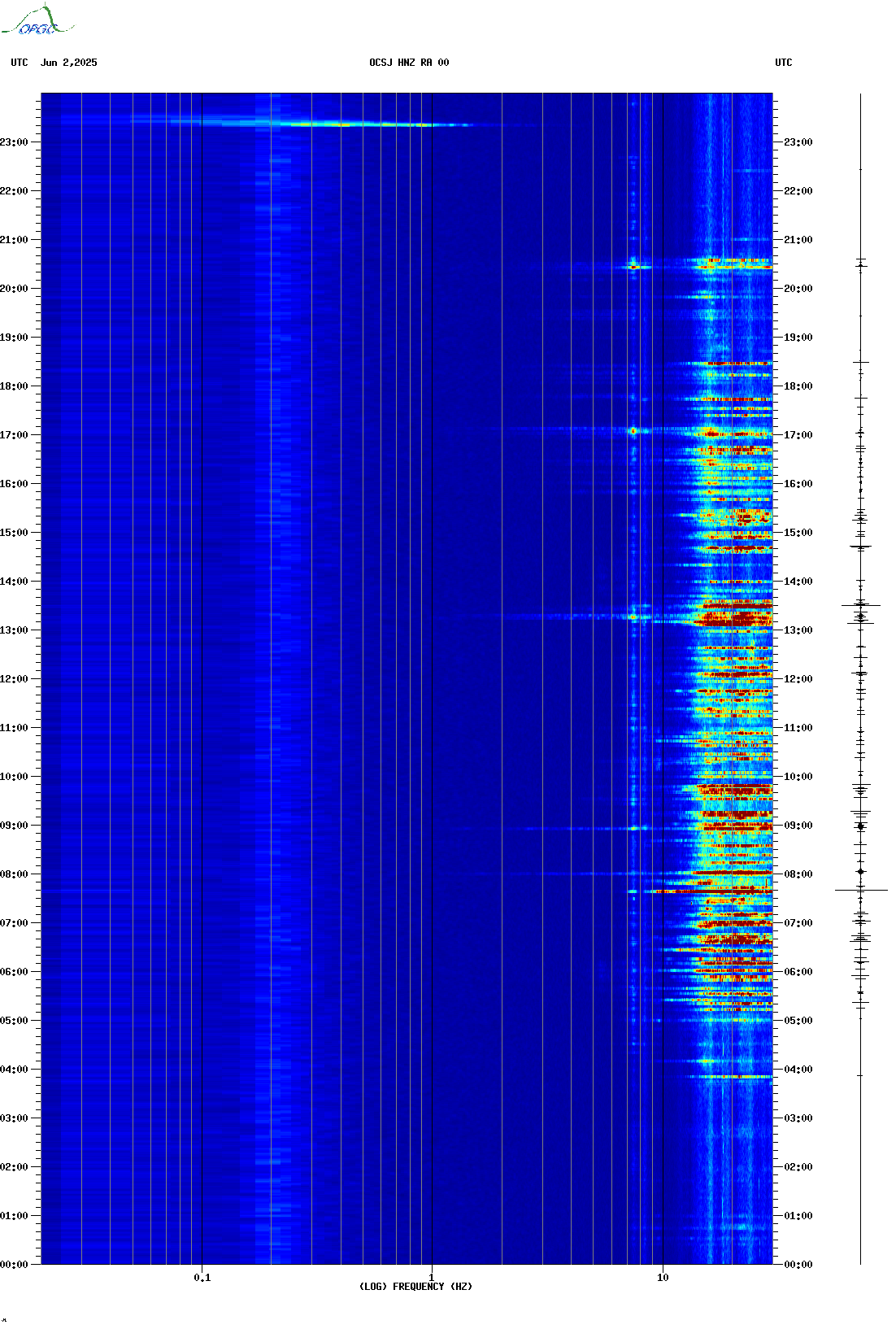
Task: Click 05:00 on the right time axis
Action: coord(798,1021)
